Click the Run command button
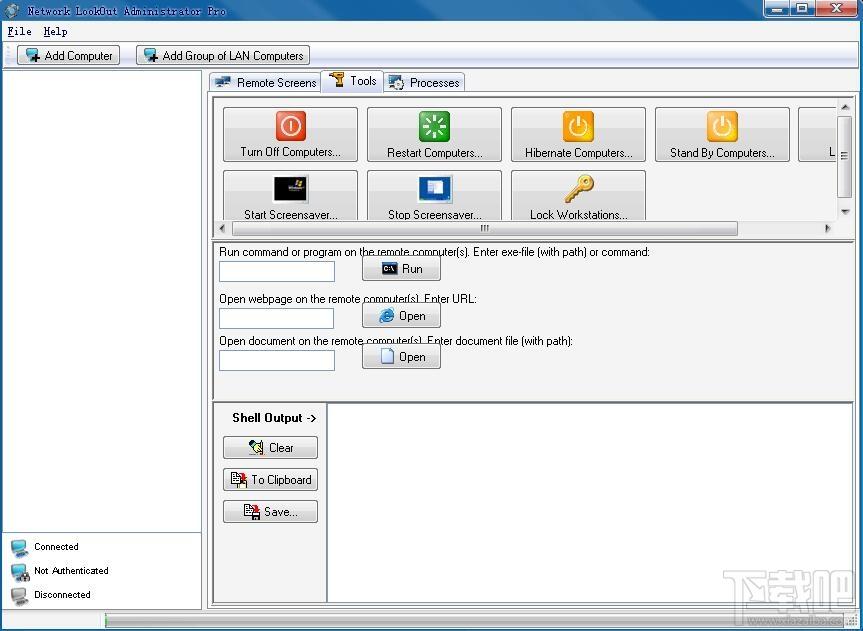 [401, 269]
